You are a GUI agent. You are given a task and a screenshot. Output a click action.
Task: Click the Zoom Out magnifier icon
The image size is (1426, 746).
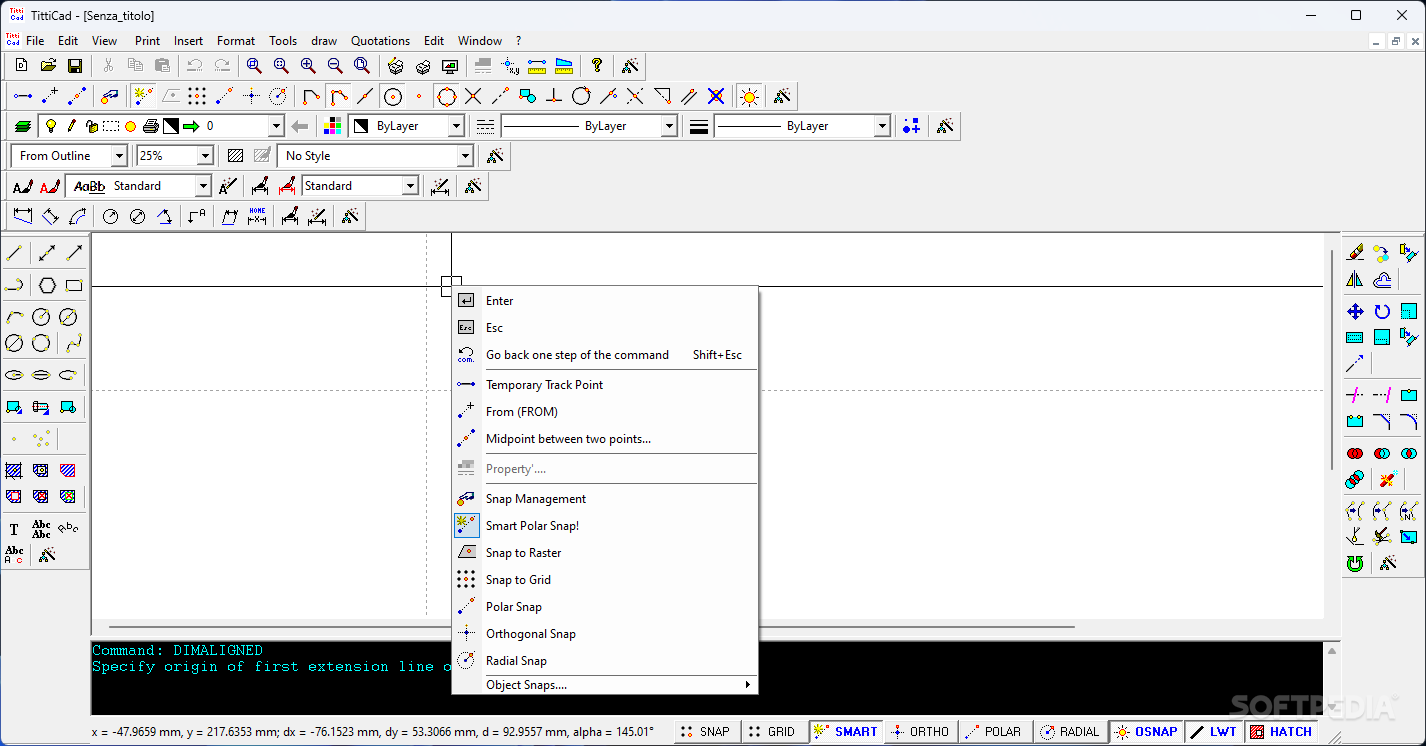[335, 66]
